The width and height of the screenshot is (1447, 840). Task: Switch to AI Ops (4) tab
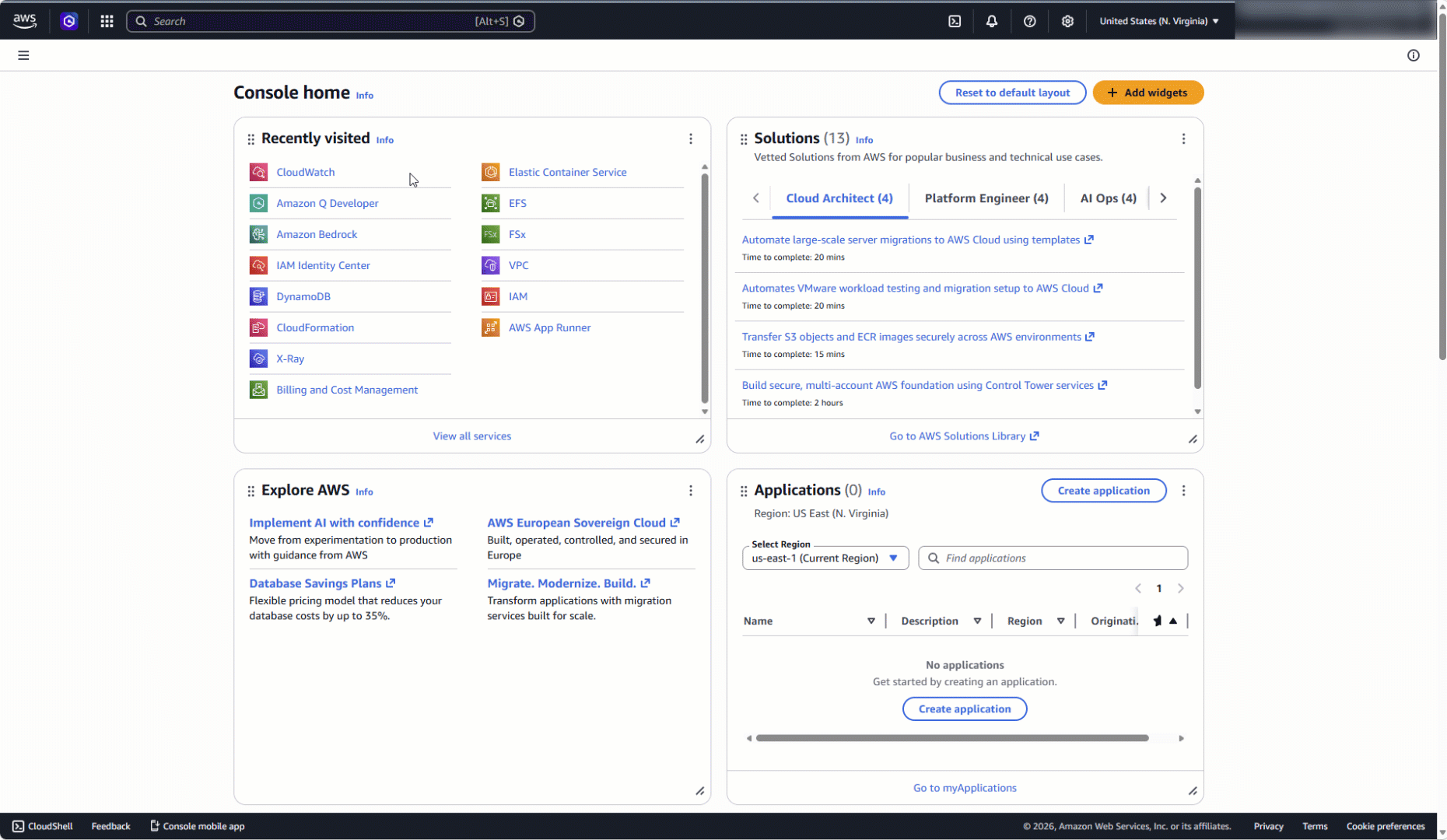coord(1108,198)
